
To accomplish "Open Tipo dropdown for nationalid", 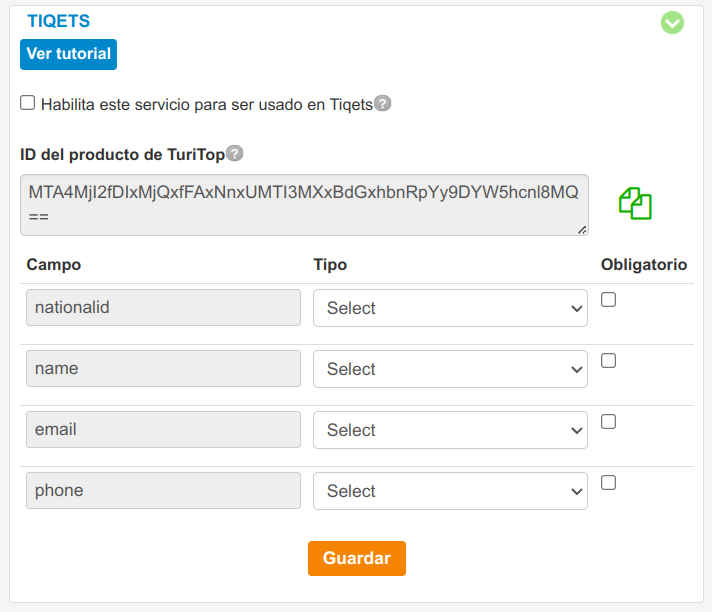I will click(x=450, y=309).
